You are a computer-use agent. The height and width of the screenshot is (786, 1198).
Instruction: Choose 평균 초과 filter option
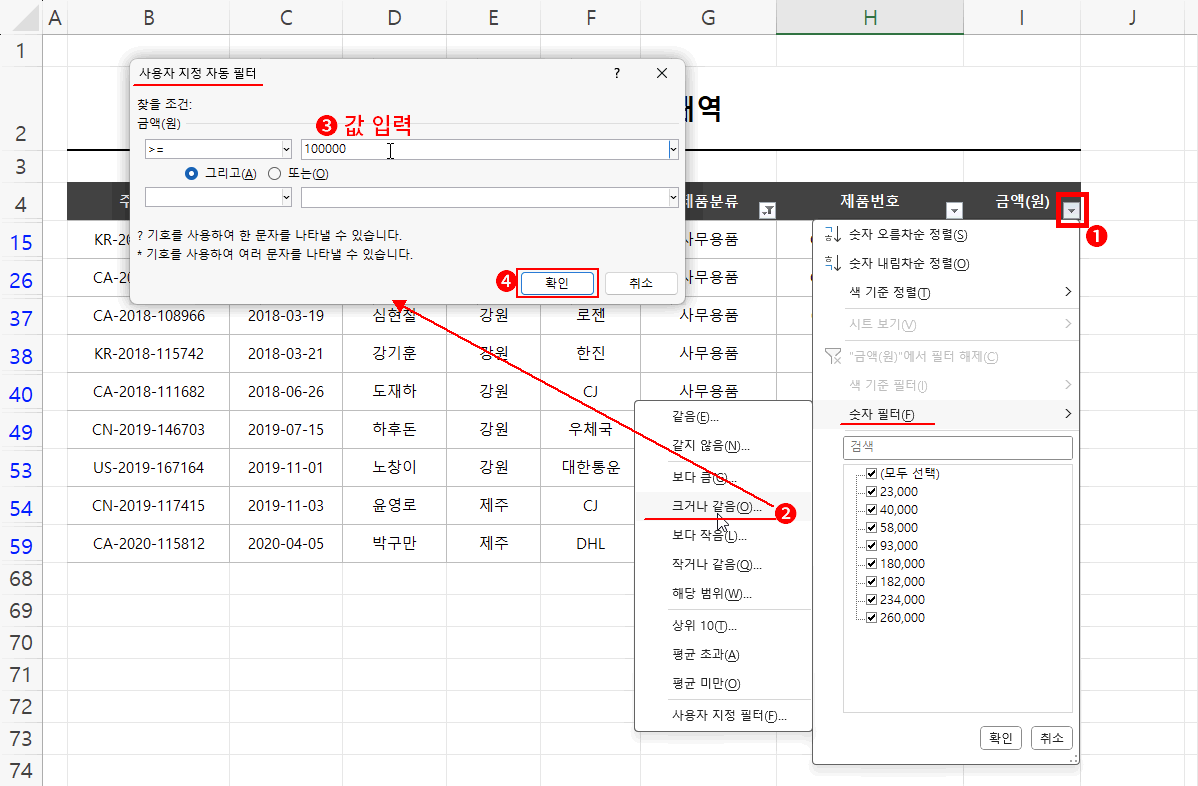[723, 655]
